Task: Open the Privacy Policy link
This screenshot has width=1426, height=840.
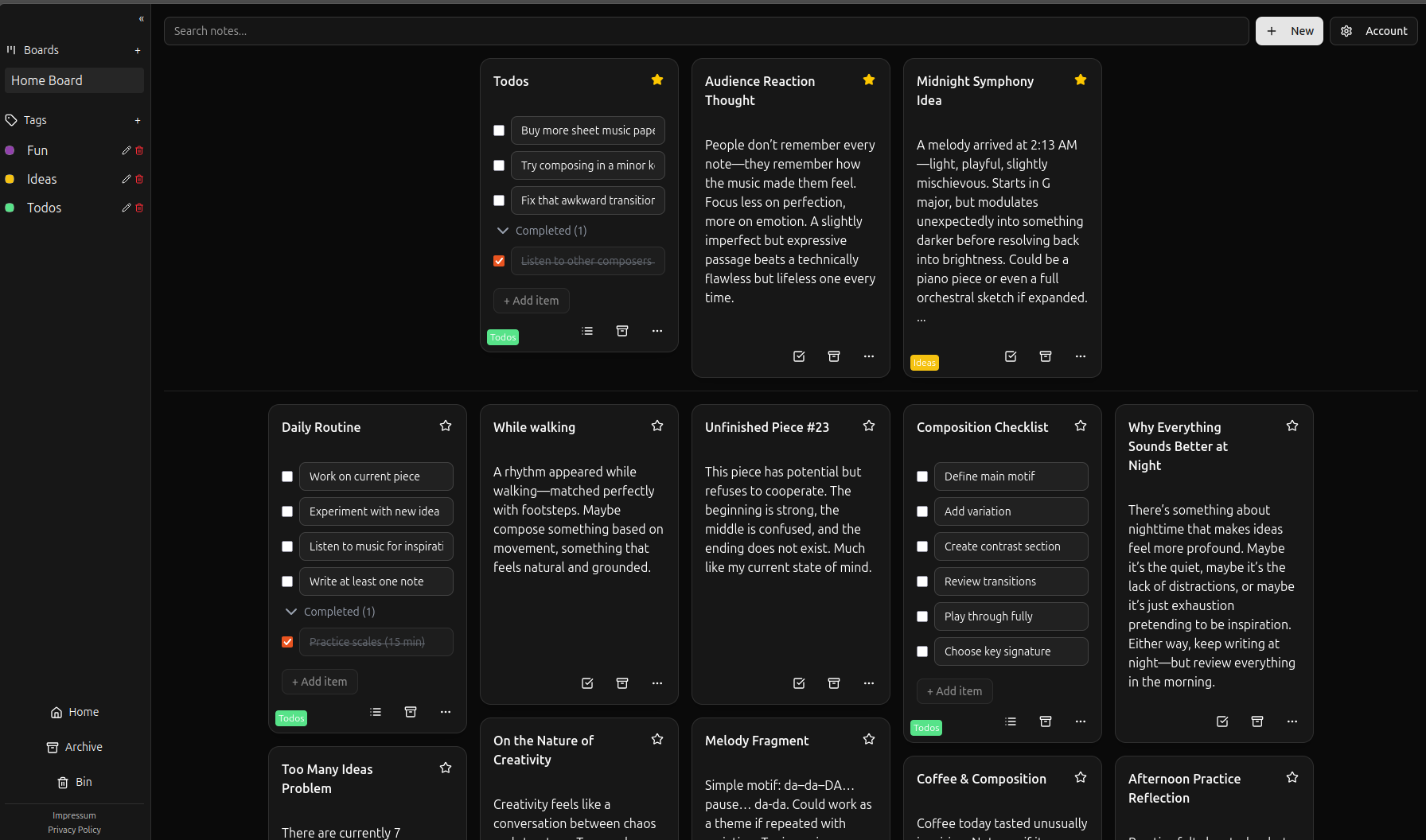Action: (x=74, y=830)
